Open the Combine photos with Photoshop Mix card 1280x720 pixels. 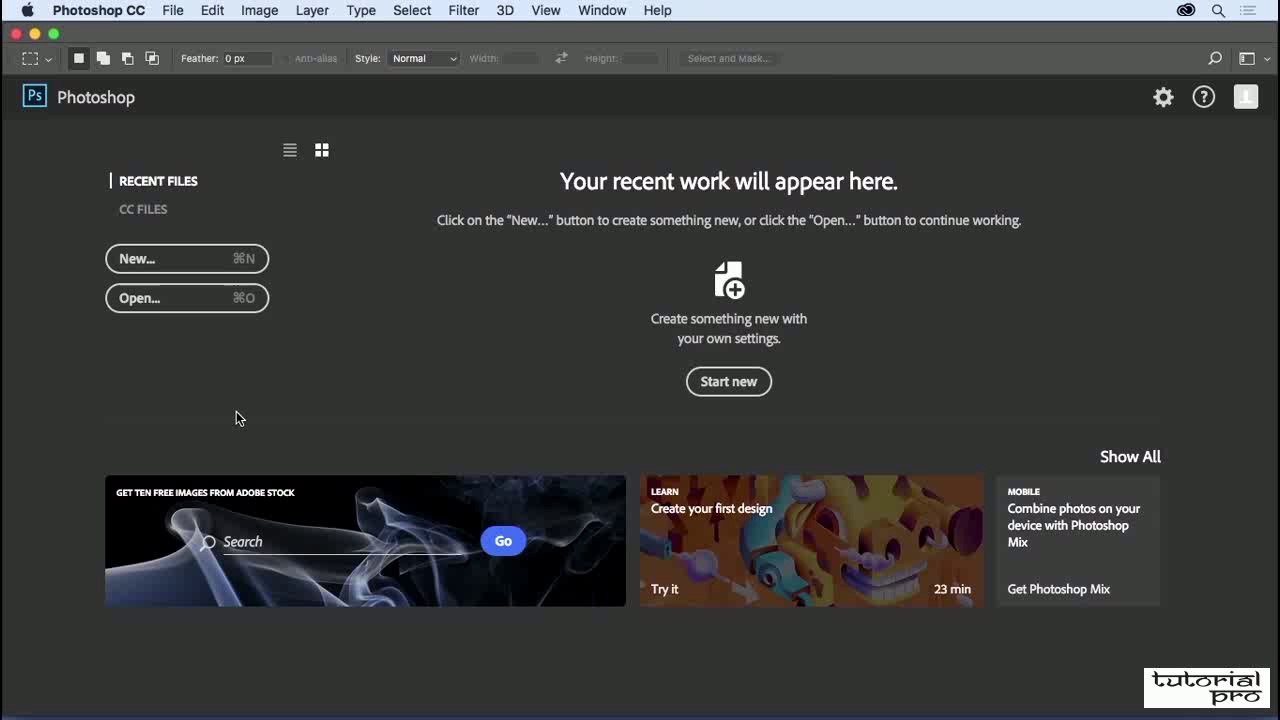point(1078,541)
